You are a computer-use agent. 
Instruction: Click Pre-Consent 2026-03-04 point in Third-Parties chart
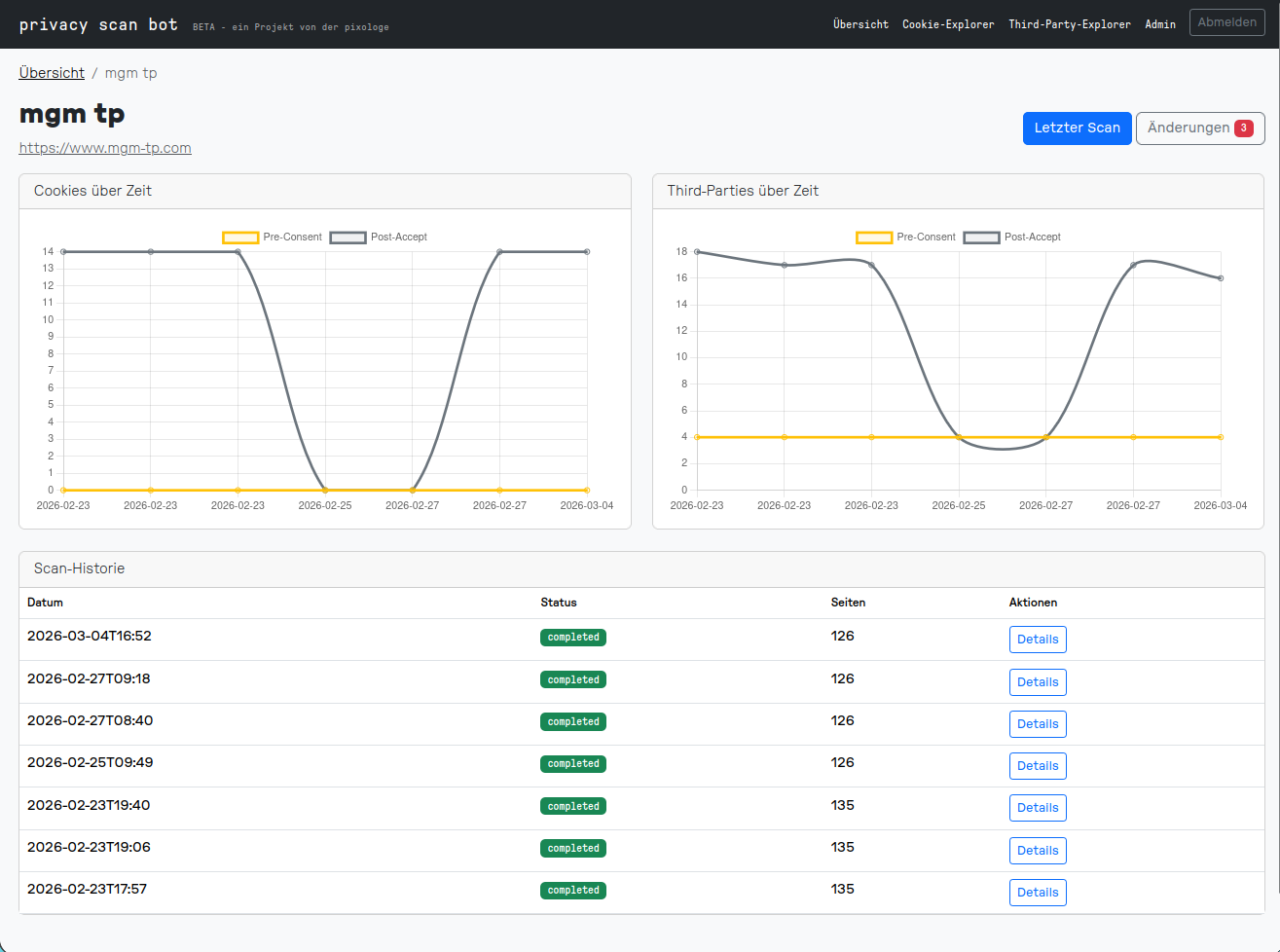tap(1221, 437)
